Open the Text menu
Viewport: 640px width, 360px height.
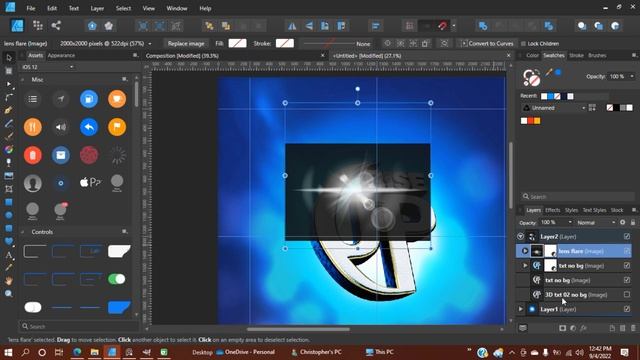click(74, 8)
